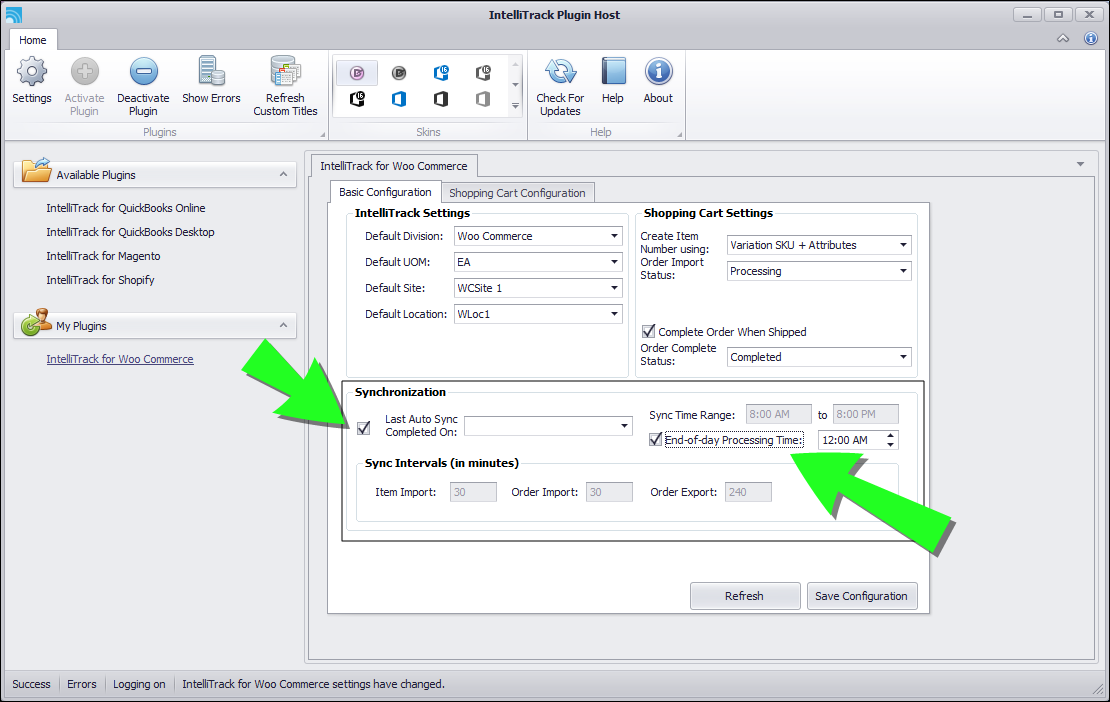This screenshot has height=702, width=1110.
Task: Click the app icon in the title bar
Action: [x=13, y=14]
